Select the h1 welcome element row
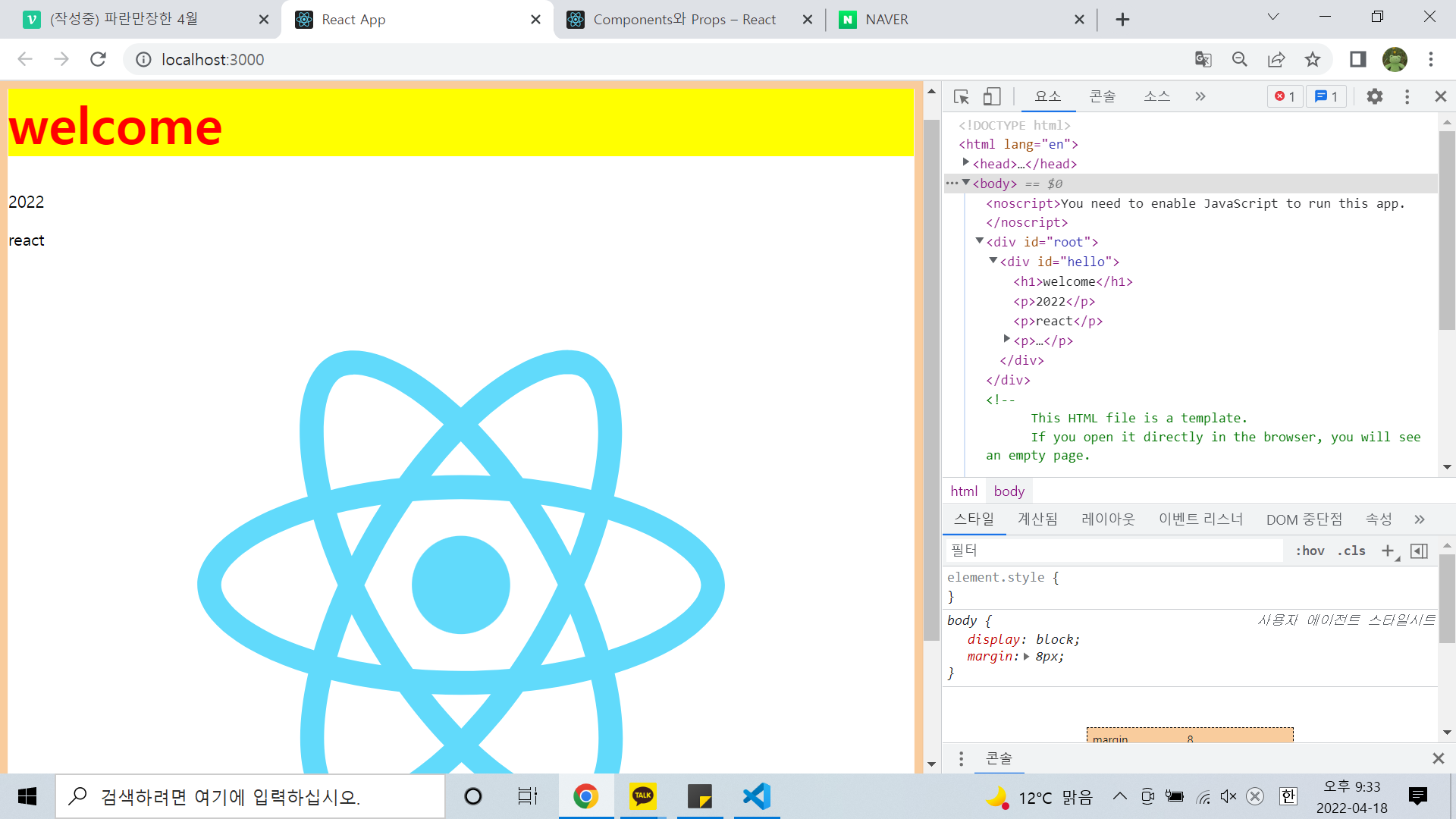 [x=1072, y=281]
